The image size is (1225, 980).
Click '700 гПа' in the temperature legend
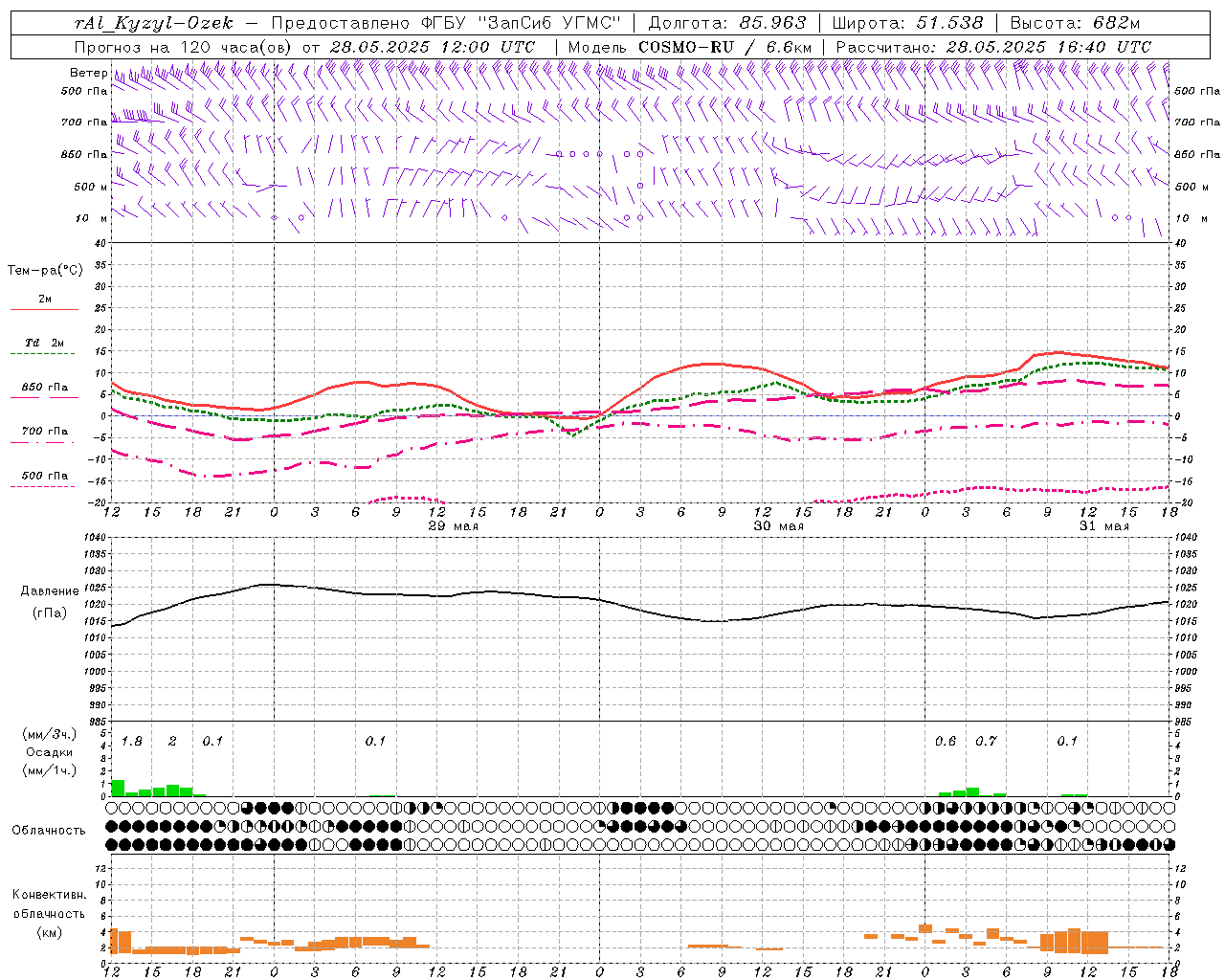tap(45, 432)
